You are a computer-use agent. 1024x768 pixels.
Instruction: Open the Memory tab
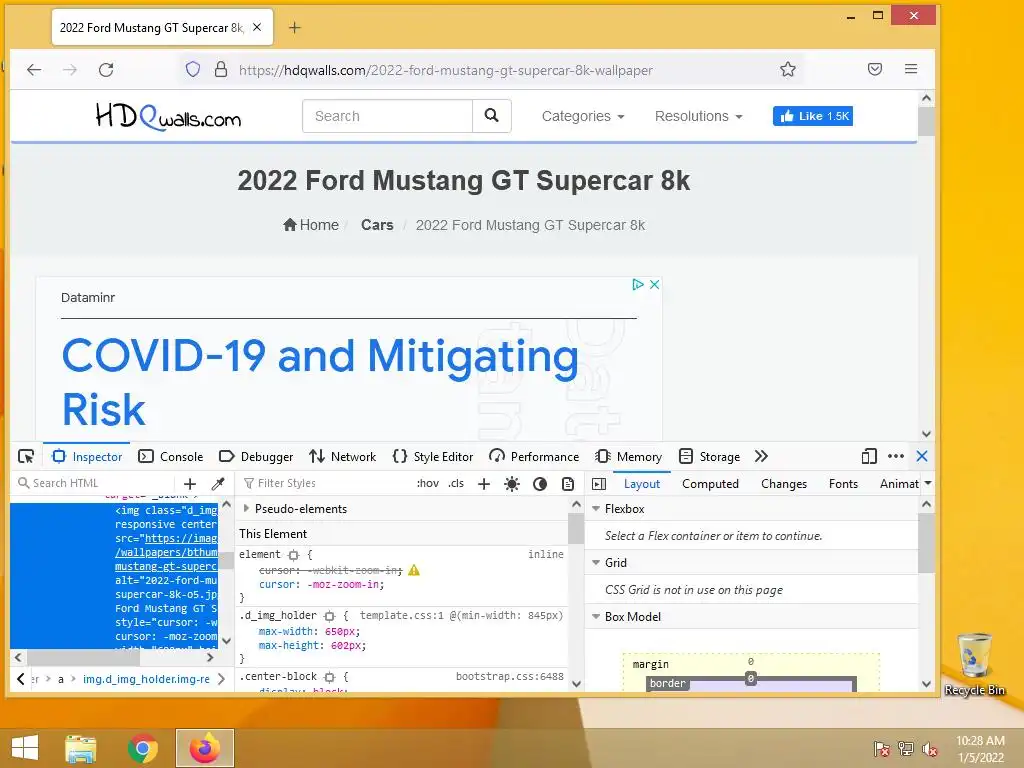(629, 456)
